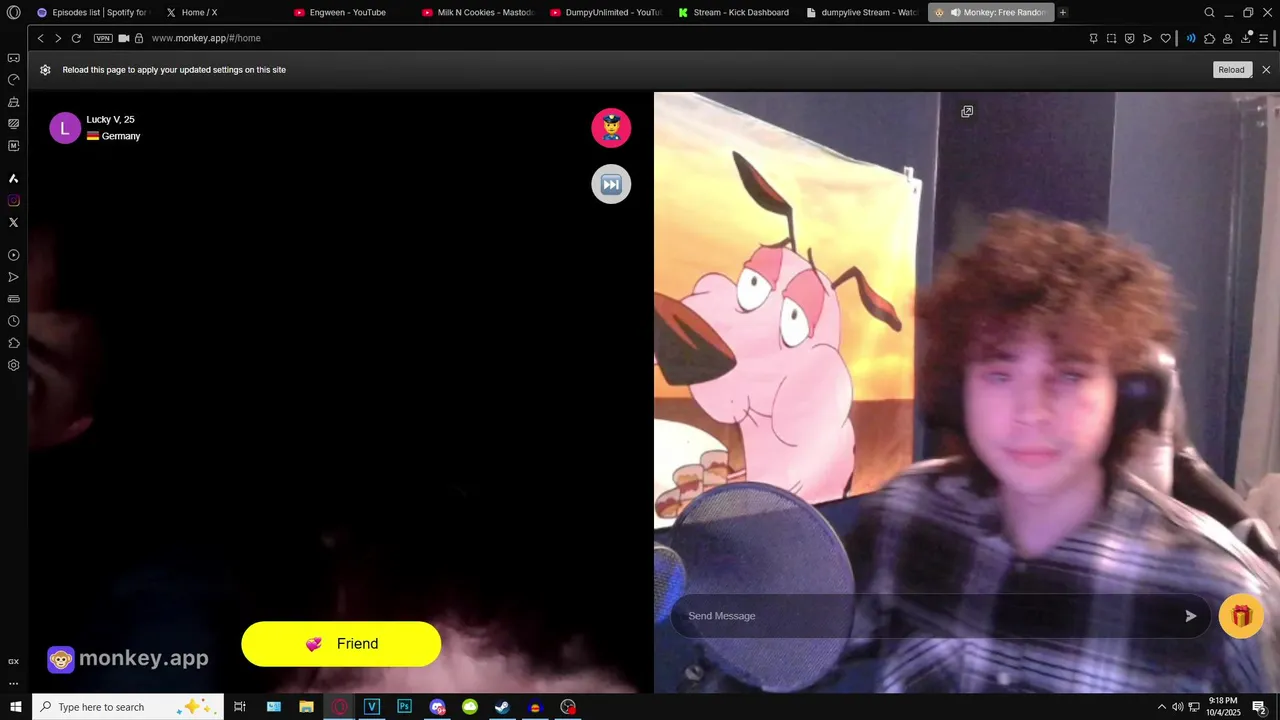
Task: Click the volume icon in the system tray
Action: pyautogui.click(x=1177, y=707)
